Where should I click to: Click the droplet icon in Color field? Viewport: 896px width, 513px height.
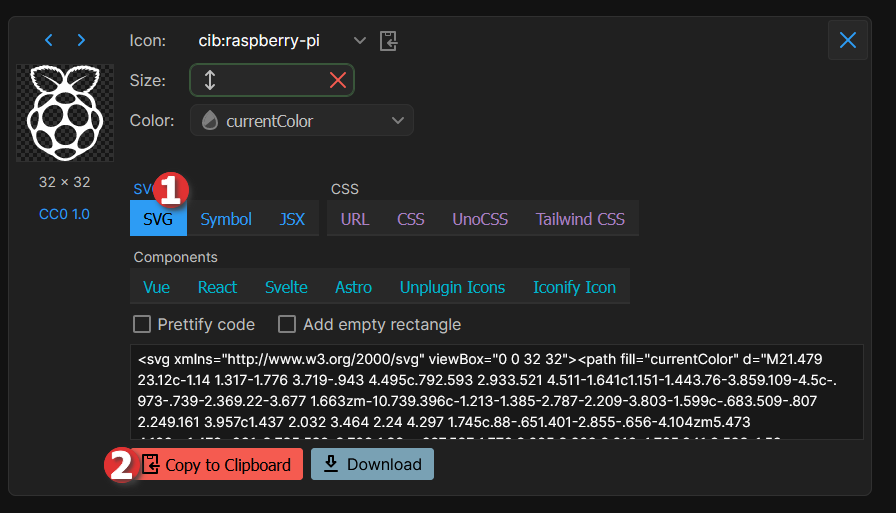click(x=209, y=121)
